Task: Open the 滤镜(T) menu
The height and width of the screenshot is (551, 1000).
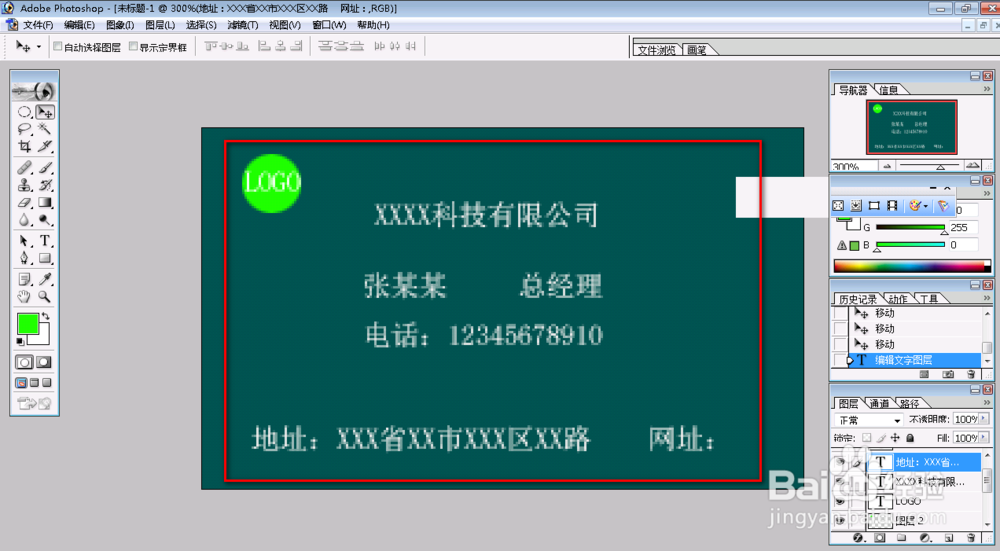Action: tap(242, 25)
